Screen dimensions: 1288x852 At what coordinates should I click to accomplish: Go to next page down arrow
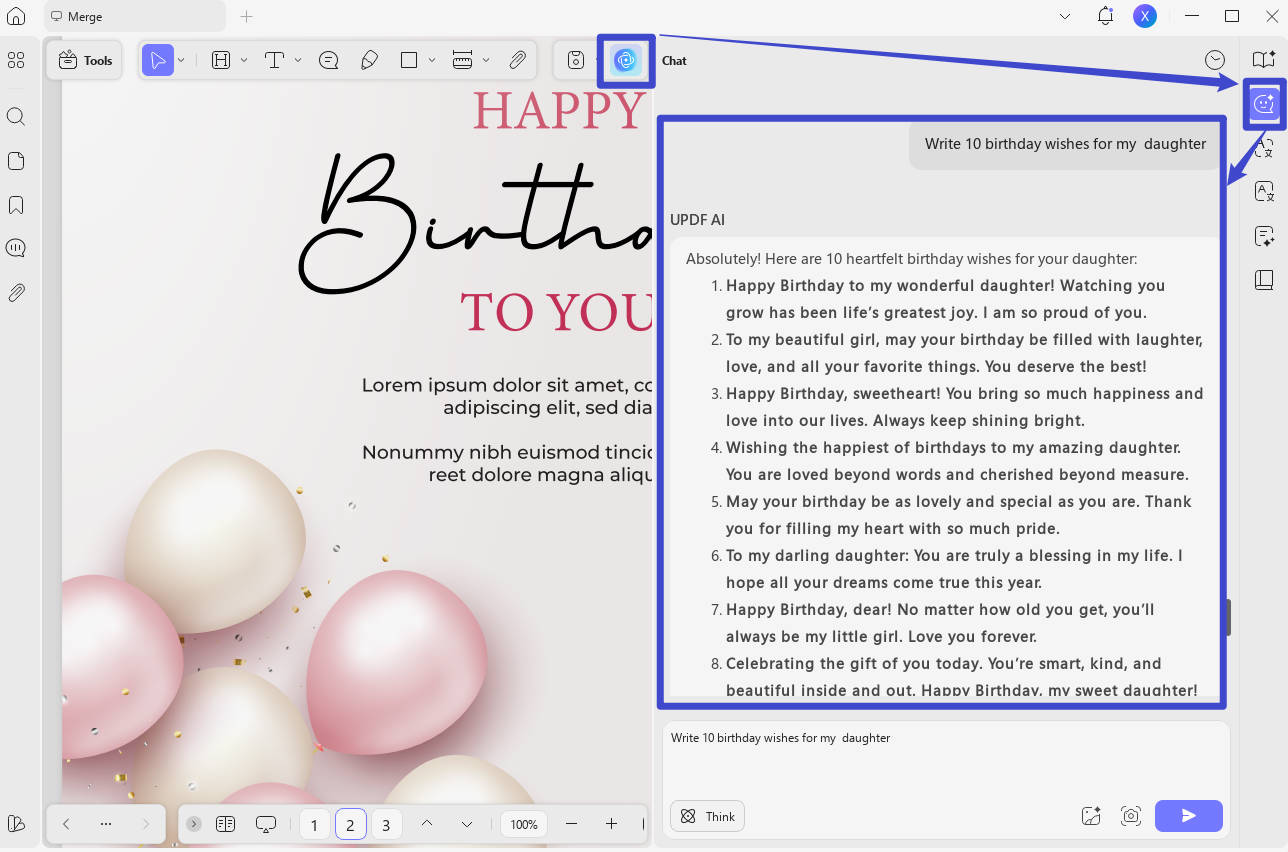point(466,824)
